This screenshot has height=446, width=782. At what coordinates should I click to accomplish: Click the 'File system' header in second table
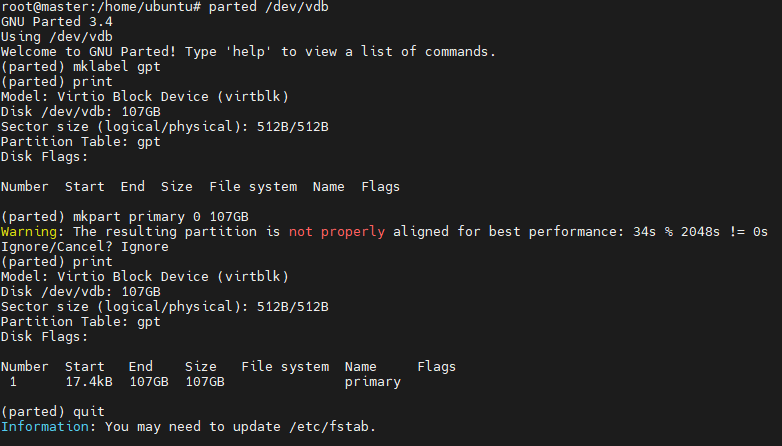tap(285, 367)
